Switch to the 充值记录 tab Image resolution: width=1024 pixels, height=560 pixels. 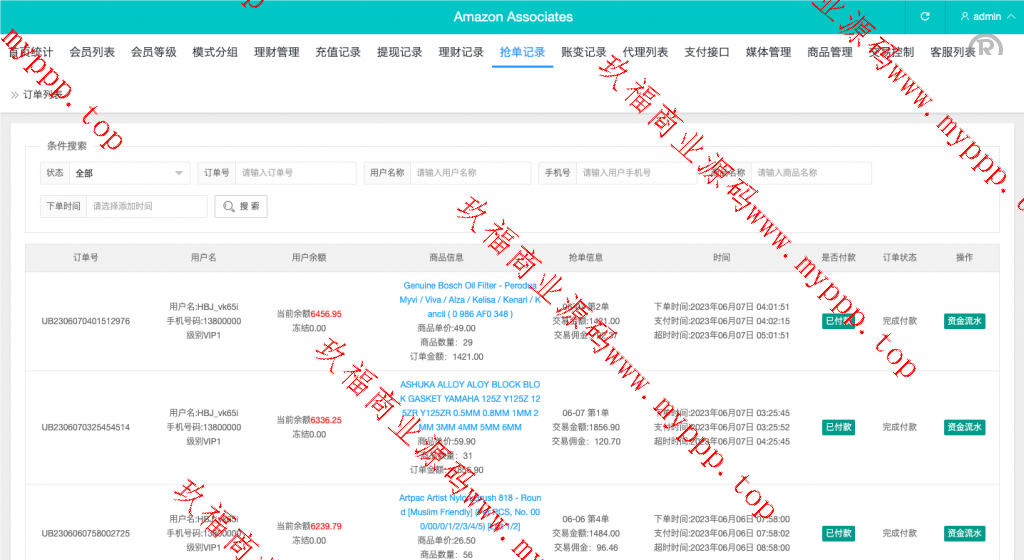pyautogui.click(x=338, y=52)
